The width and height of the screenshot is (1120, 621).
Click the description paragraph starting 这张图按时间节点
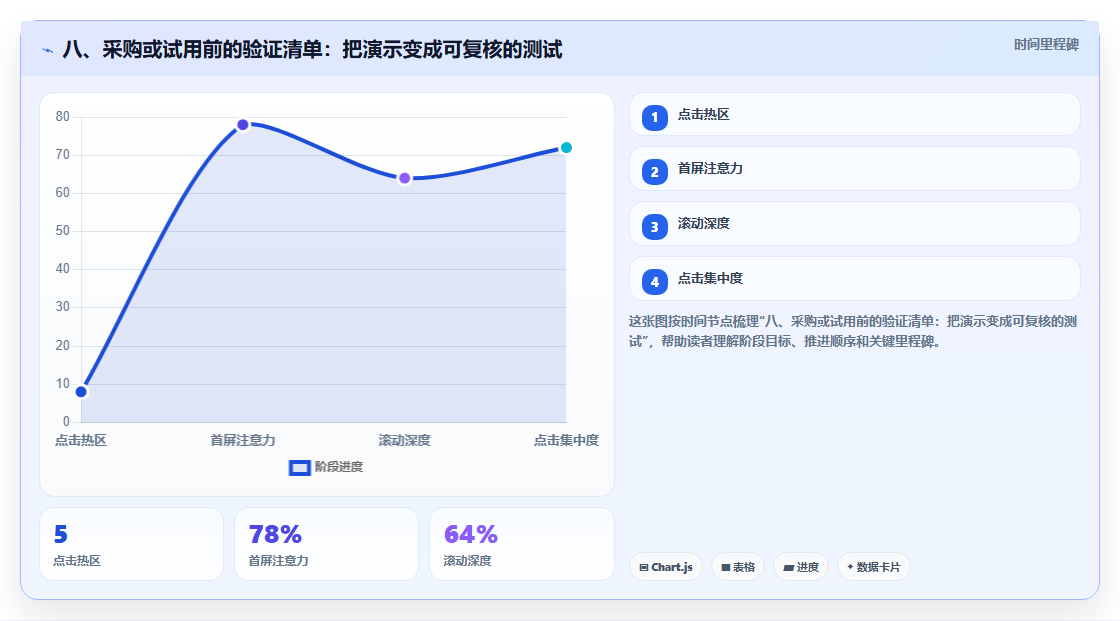[853, 332]
